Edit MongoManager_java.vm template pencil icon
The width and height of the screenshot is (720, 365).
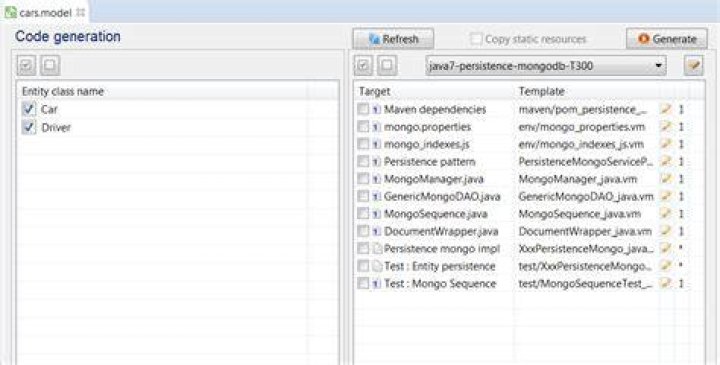coord(665,179)
